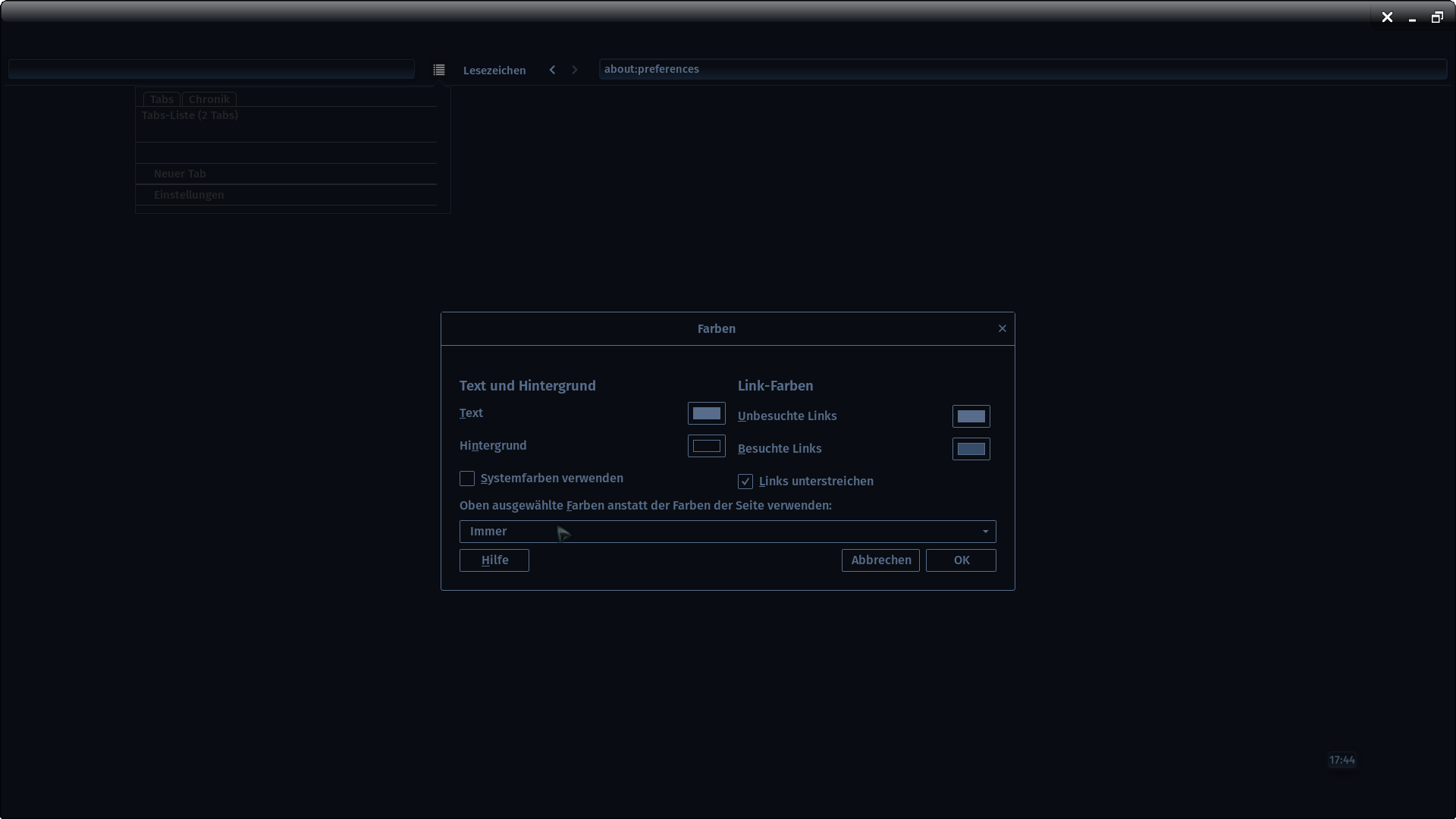Image resolution: width=1456 pixels, height=819 pixels.
Task: Uncheck Links unterstreichen
Action: click(x=745, y=482)
